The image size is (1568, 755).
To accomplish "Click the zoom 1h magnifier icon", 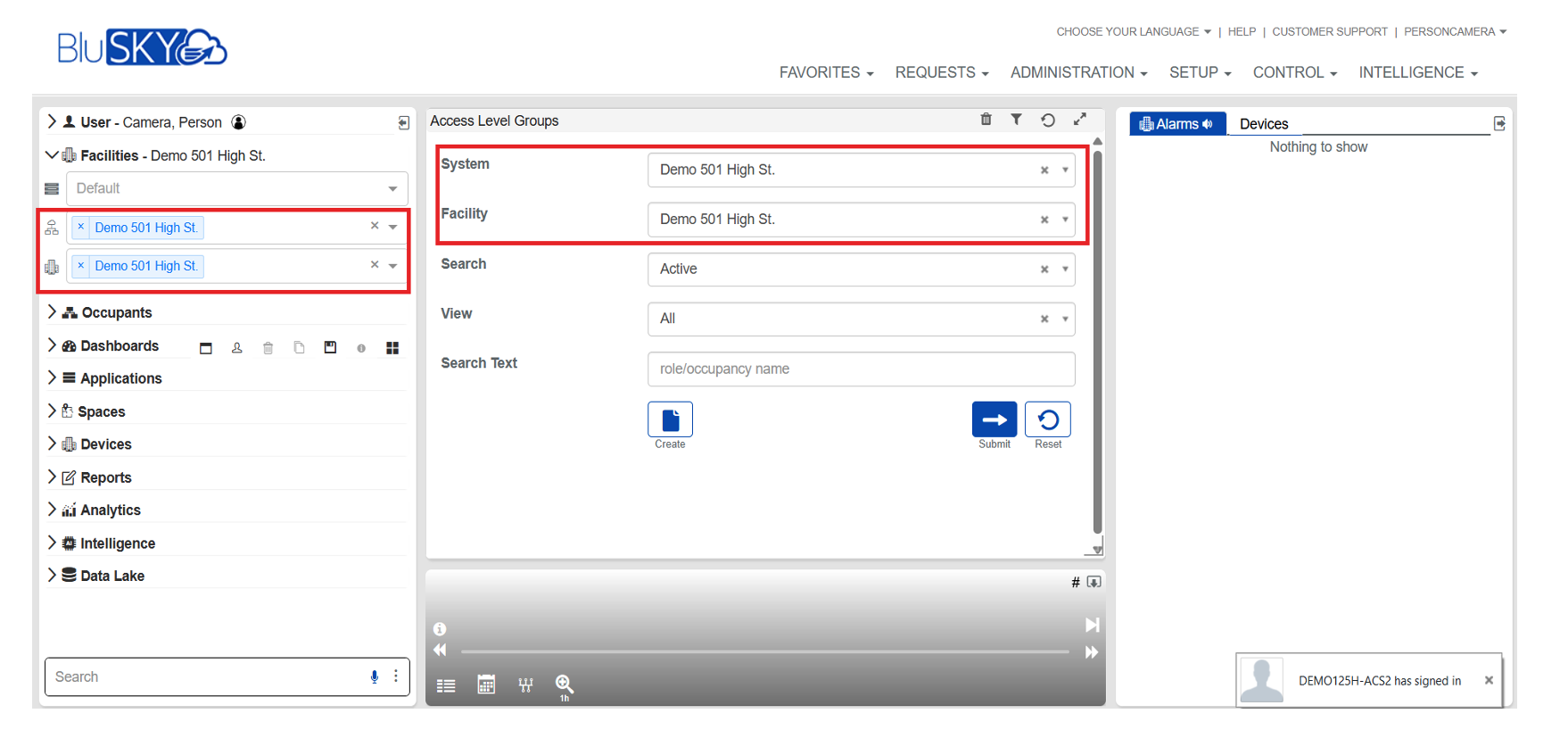I will [564, 684].
